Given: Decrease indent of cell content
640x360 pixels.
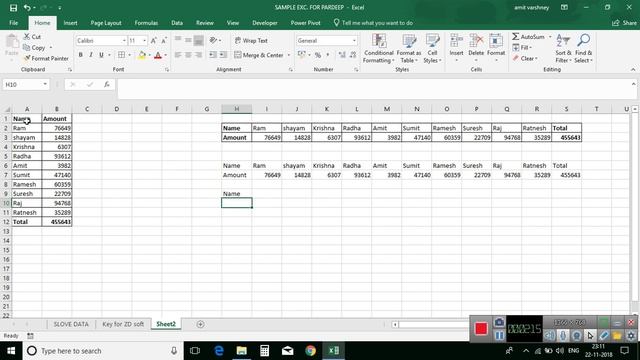Looking at the screenshot, I should [213, 55].
